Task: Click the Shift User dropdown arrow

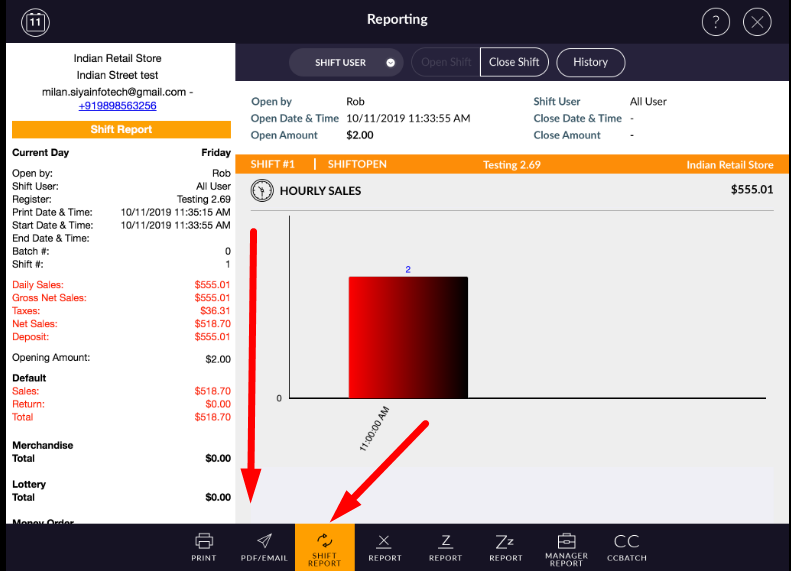Action: (x=390, y=62)
